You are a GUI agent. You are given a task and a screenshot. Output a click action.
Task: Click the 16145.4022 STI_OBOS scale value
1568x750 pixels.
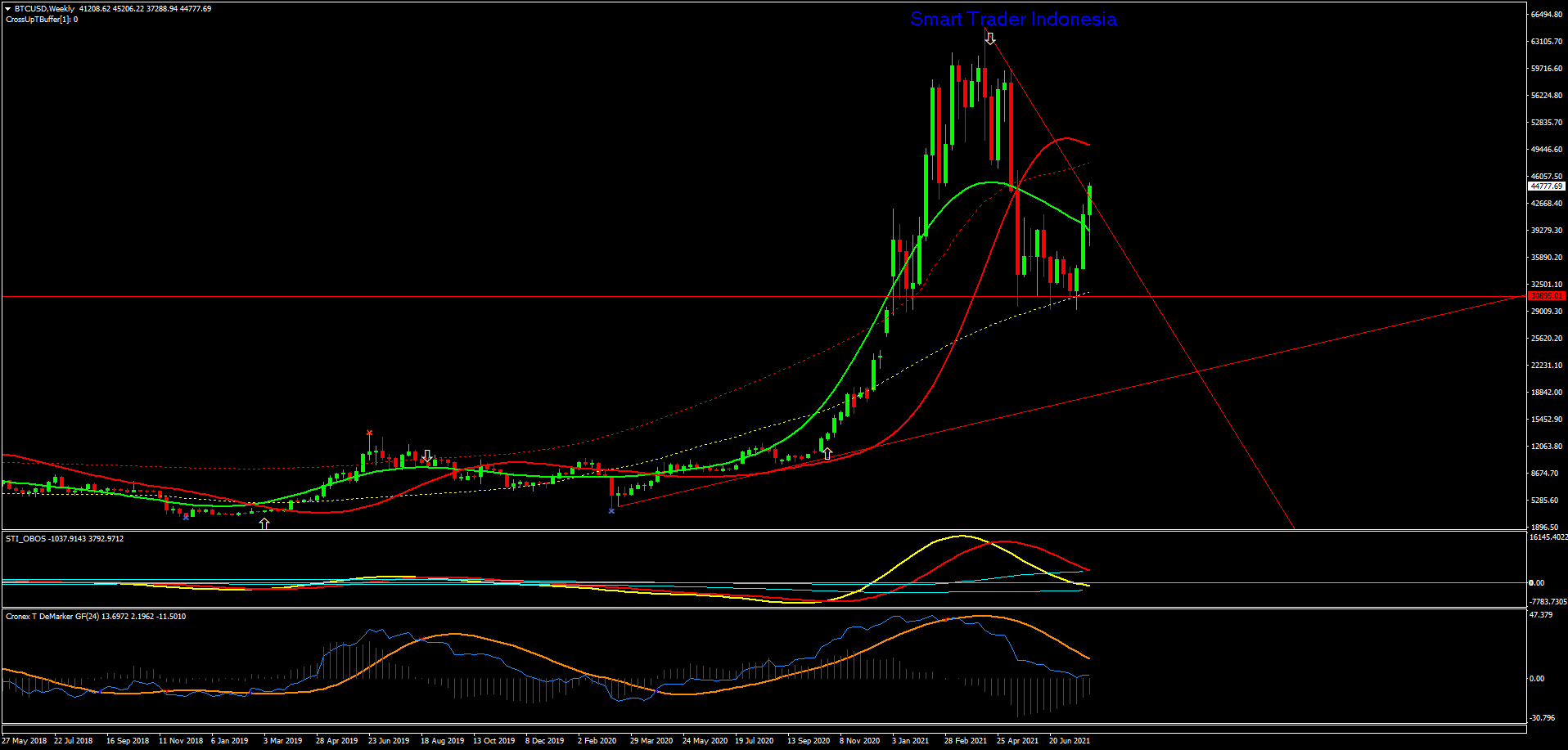[1548, 537]
